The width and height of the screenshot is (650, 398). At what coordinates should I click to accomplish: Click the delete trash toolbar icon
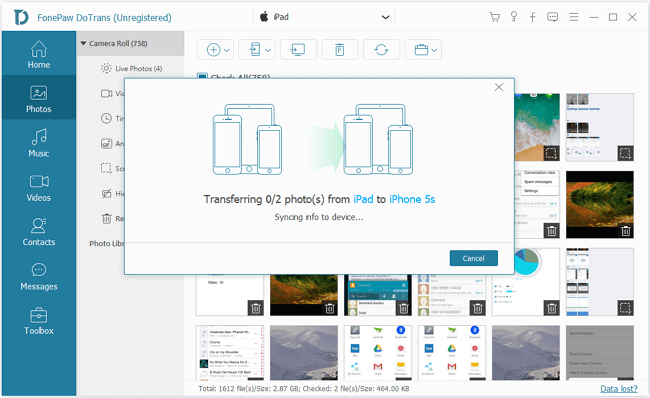(340, 50)
